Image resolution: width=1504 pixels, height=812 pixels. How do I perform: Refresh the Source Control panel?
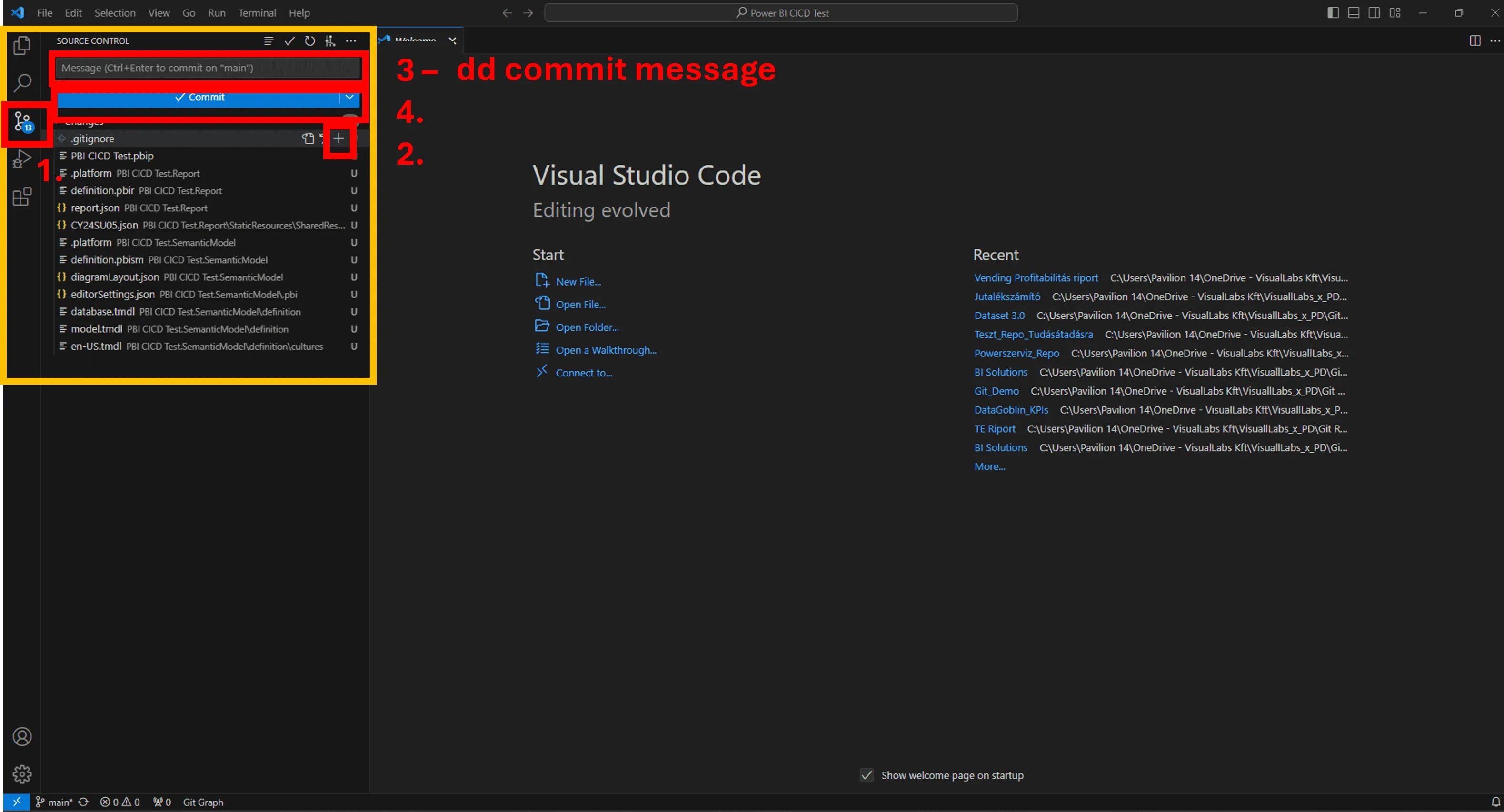point(309,41)
